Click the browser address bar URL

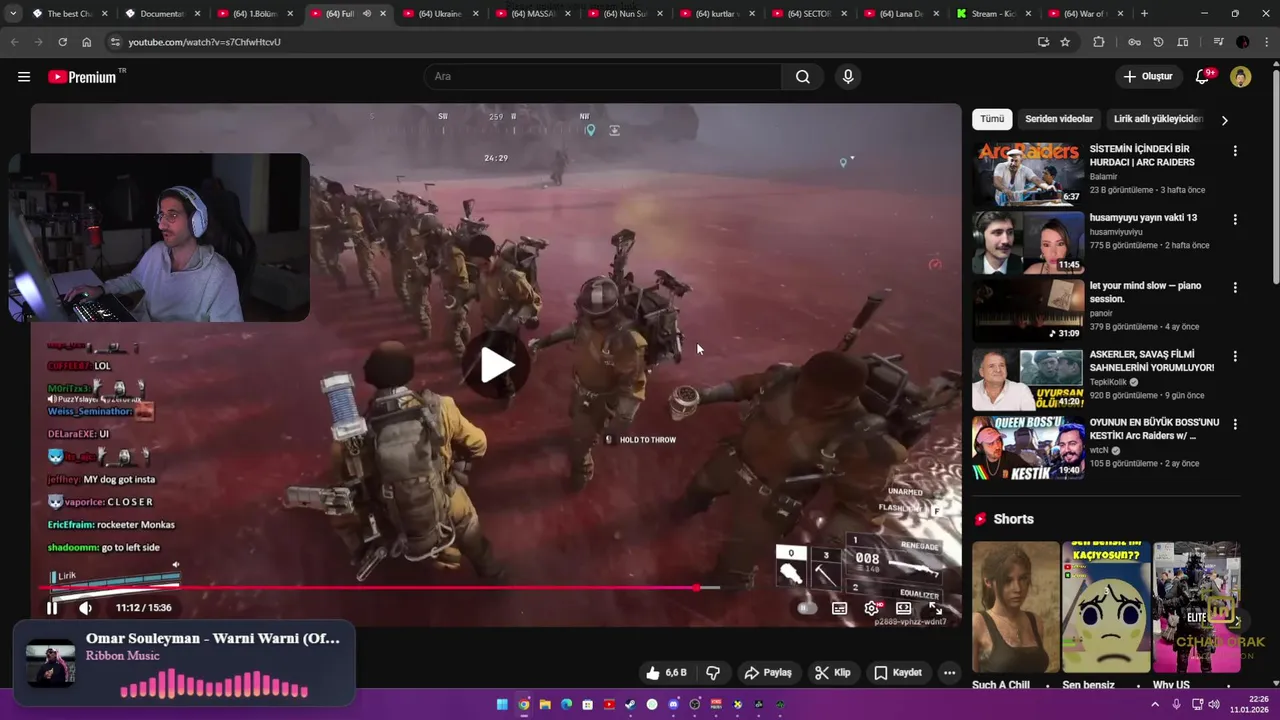(x=204, y=42)
